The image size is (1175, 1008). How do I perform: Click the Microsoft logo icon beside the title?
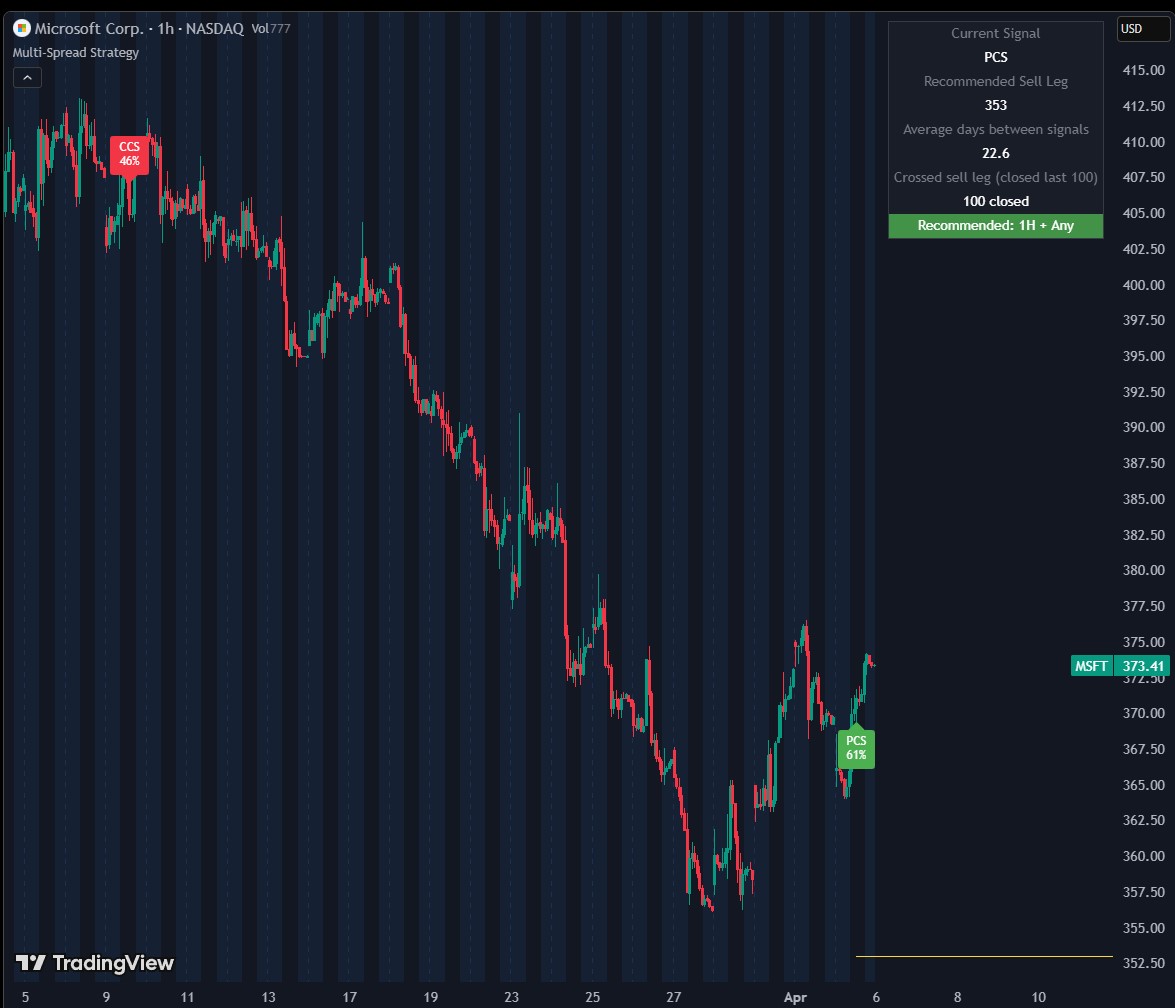[x=22, y=28]
